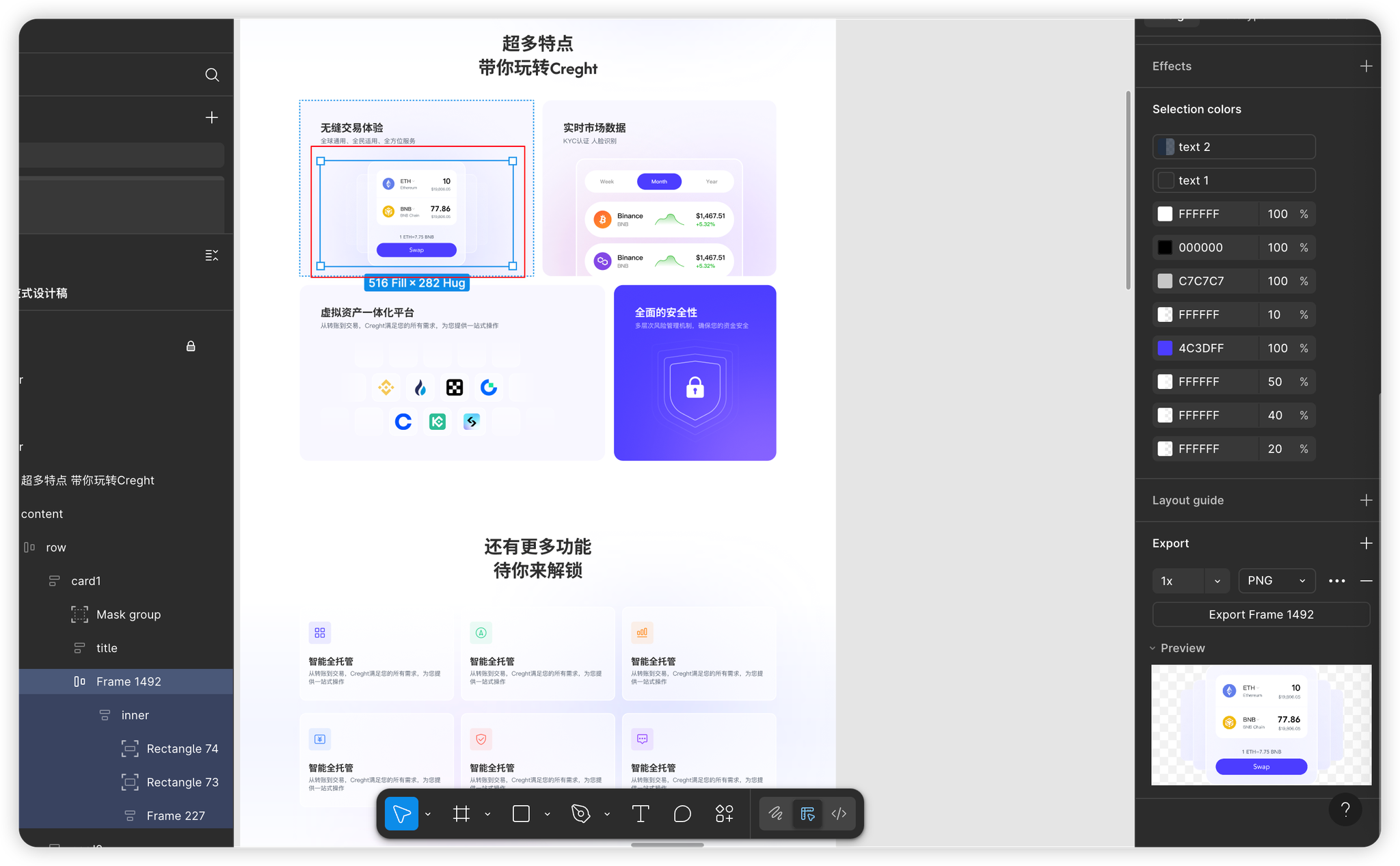Click the 4C3DFF purple color swatch
1400x866 pixels.
tap(1165, 348)
